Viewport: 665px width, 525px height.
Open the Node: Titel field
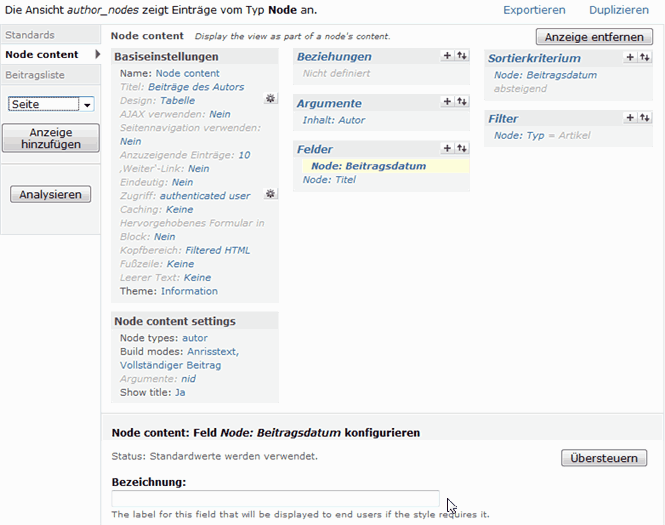(329, 180)
